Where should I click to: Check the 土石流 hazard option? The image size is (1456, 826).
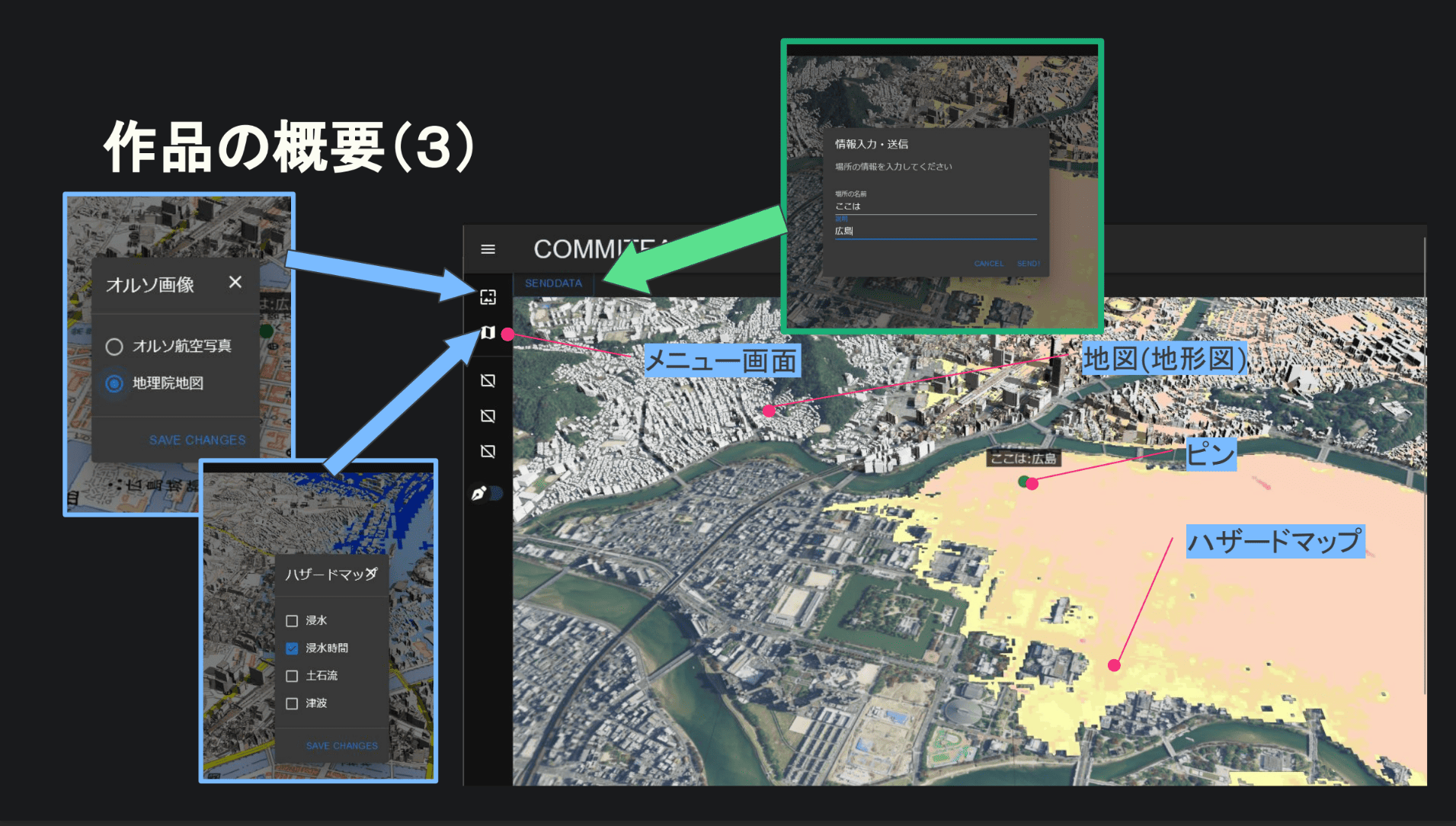[x=292, y=676]
